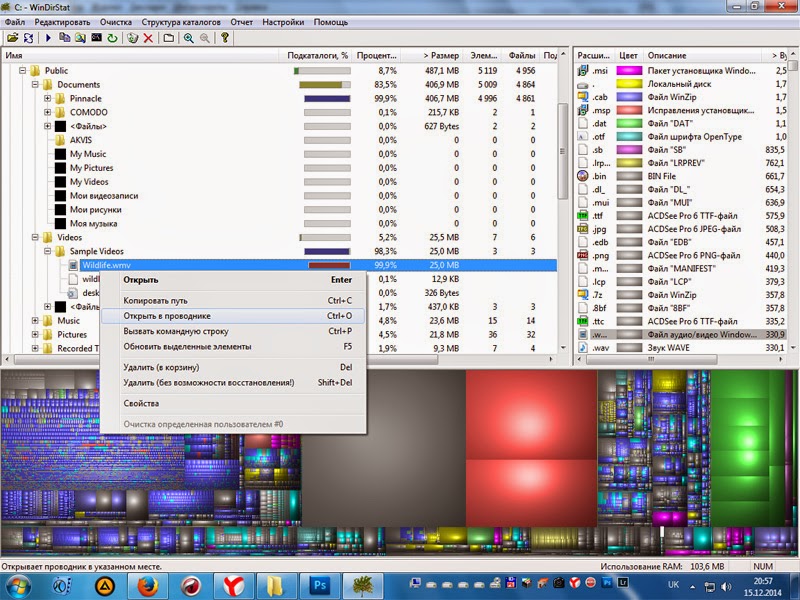Viewport: 800px width, 600px height.
Task: Sort by the Цвет column header
Action: tap(628, 55)
